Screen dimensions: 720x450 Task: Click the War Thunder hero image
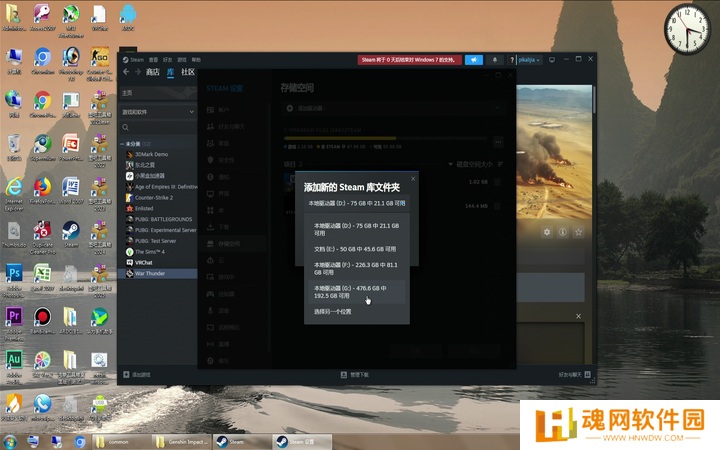554,152
